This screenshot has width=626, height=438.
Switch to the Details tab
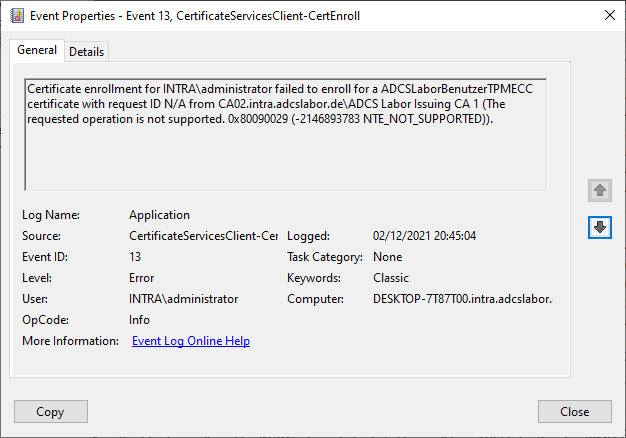coord(86,51)
